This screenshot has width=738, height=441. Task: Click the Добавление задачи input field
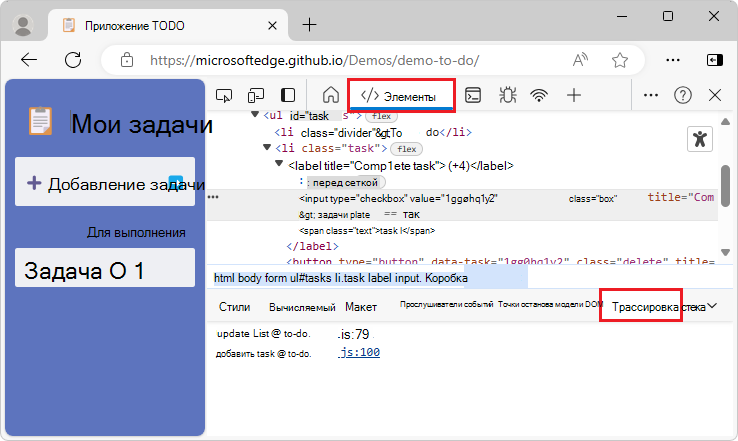tap(105, 182)
